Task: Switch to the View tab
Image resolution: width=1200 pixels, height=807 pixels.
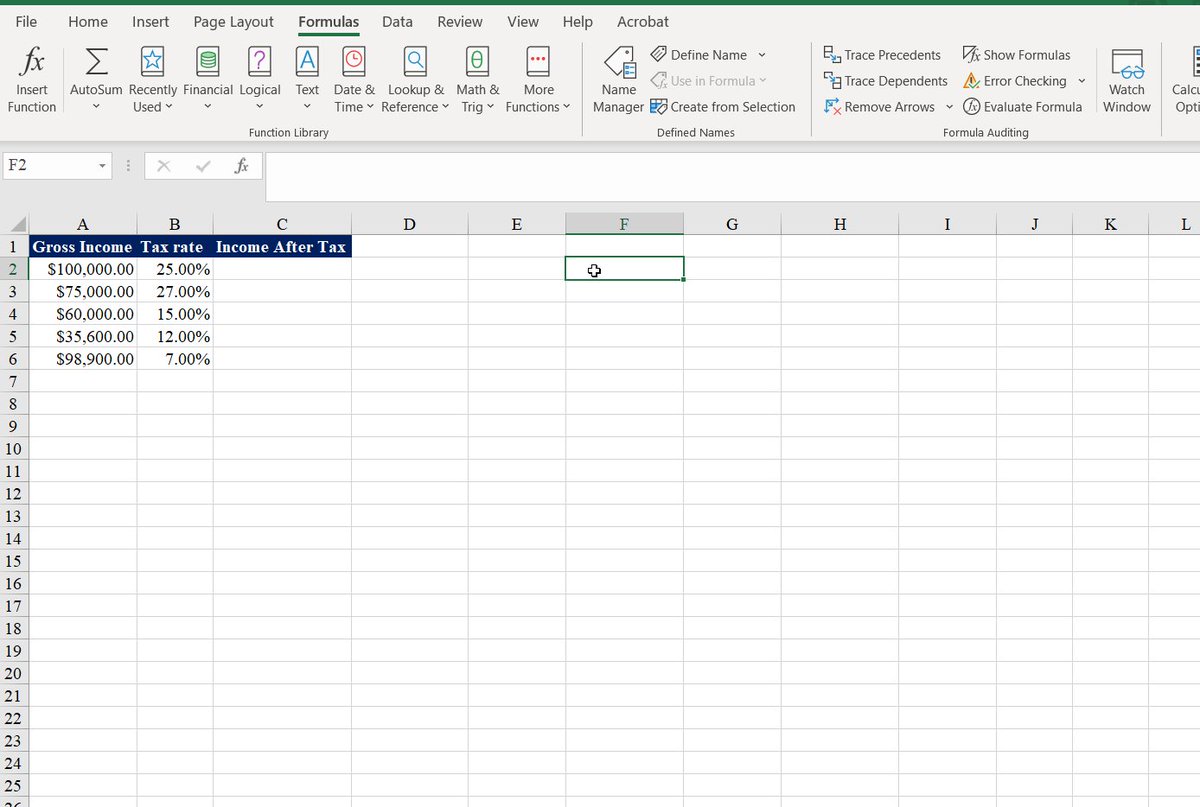Action: pyautogui.click(x=523, y=21)
